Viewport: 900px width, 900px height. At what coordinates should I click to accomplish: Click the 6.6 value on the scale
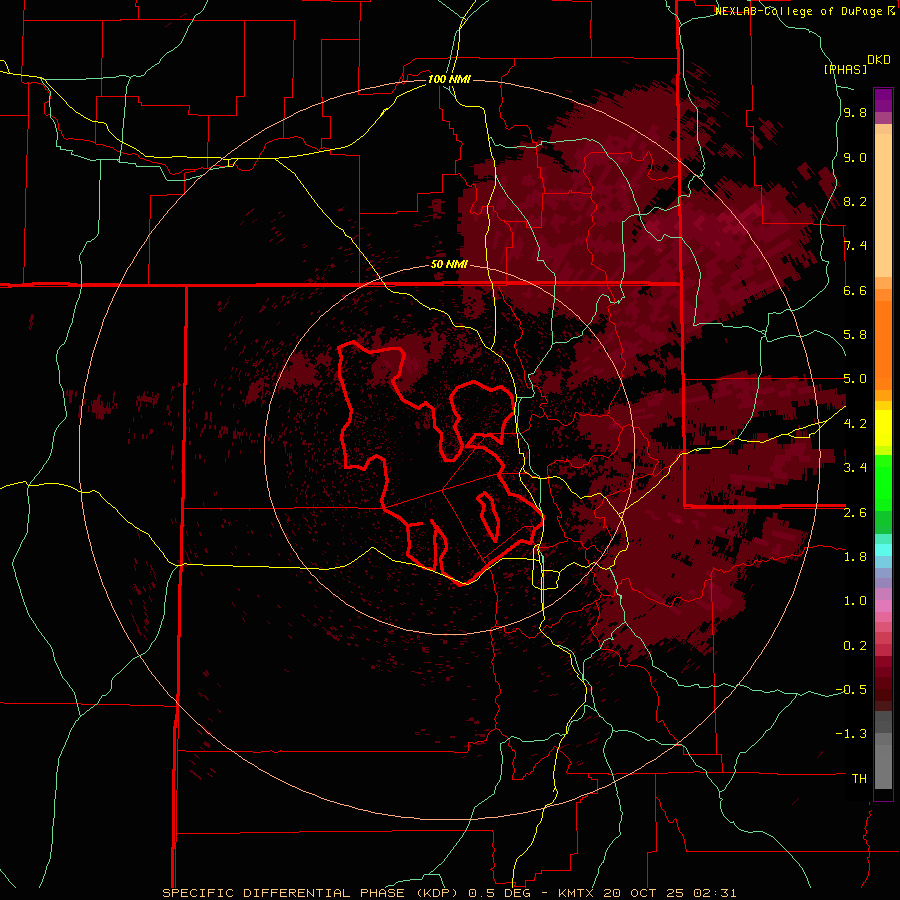(855, 290)
